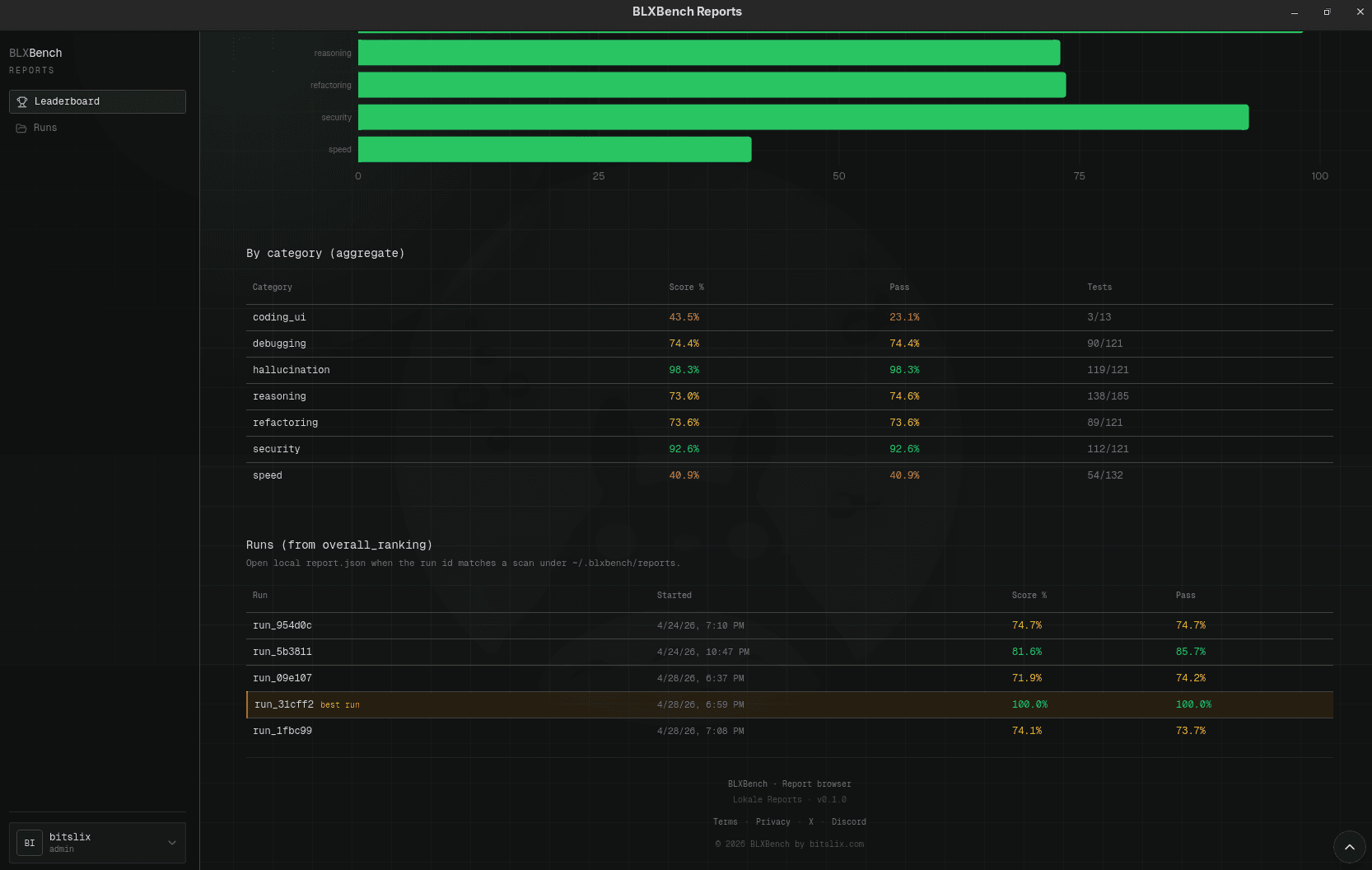
Task: Minimize the BLXBench Reports window
Action: (x=1295, y=12)
